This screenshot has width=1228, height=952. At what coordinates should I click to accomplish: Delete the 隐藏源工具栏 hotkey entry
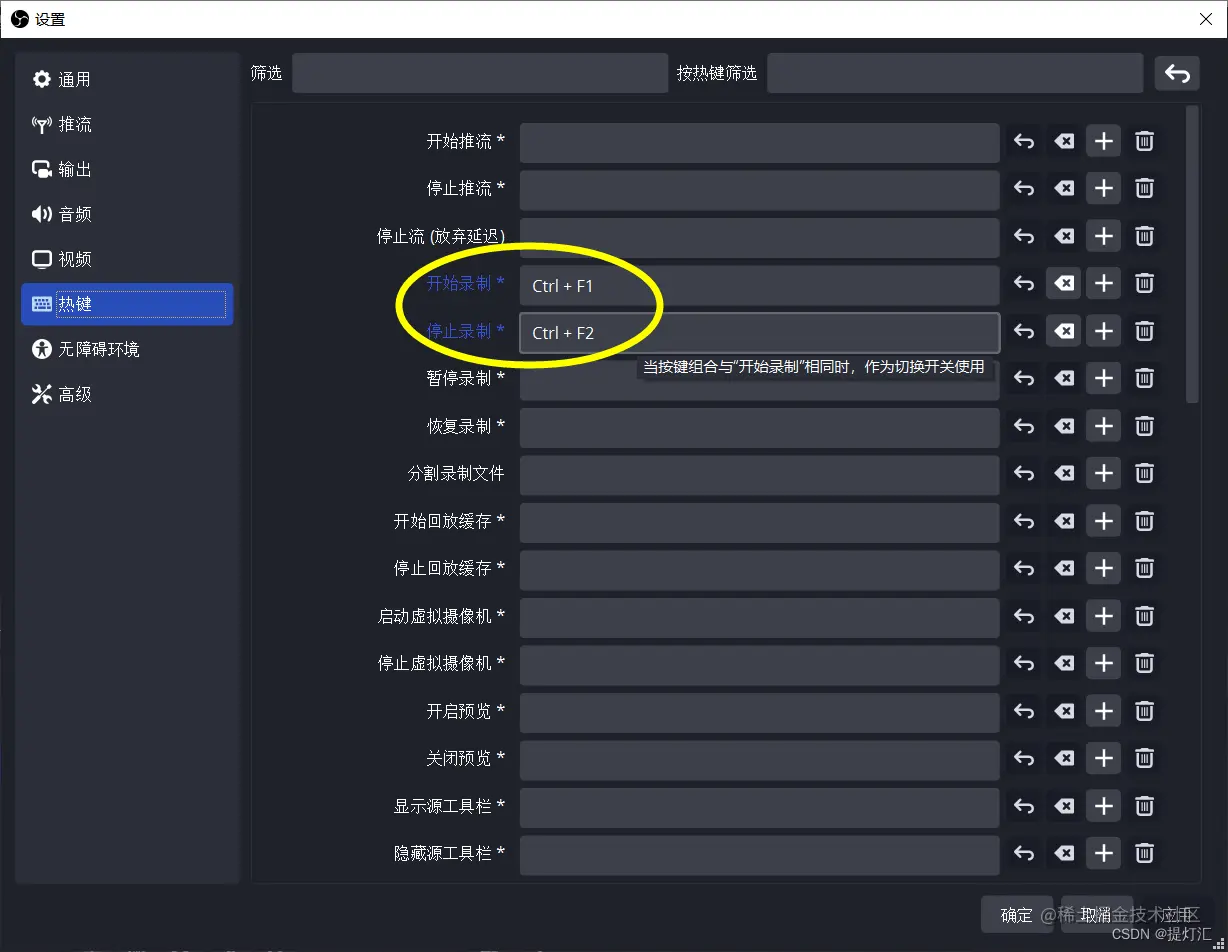coord(1145,853)
